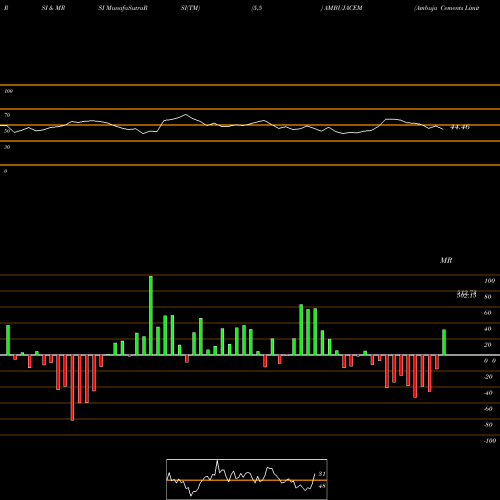Click the 60 label on the MR axis

(x=488, y=313)
